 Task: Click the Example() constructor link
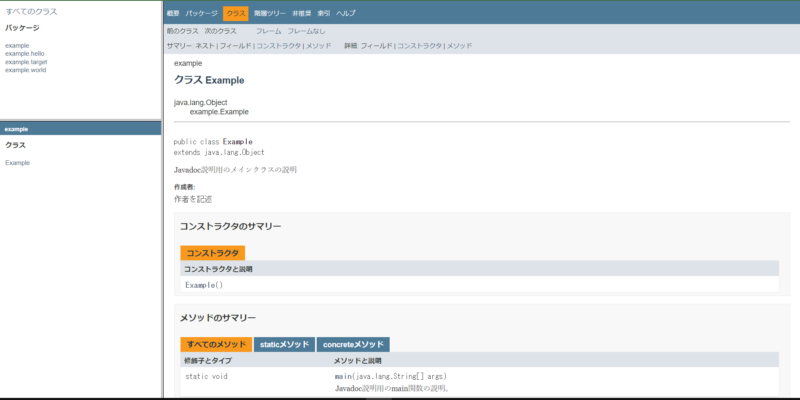click(x=204, y=285)
